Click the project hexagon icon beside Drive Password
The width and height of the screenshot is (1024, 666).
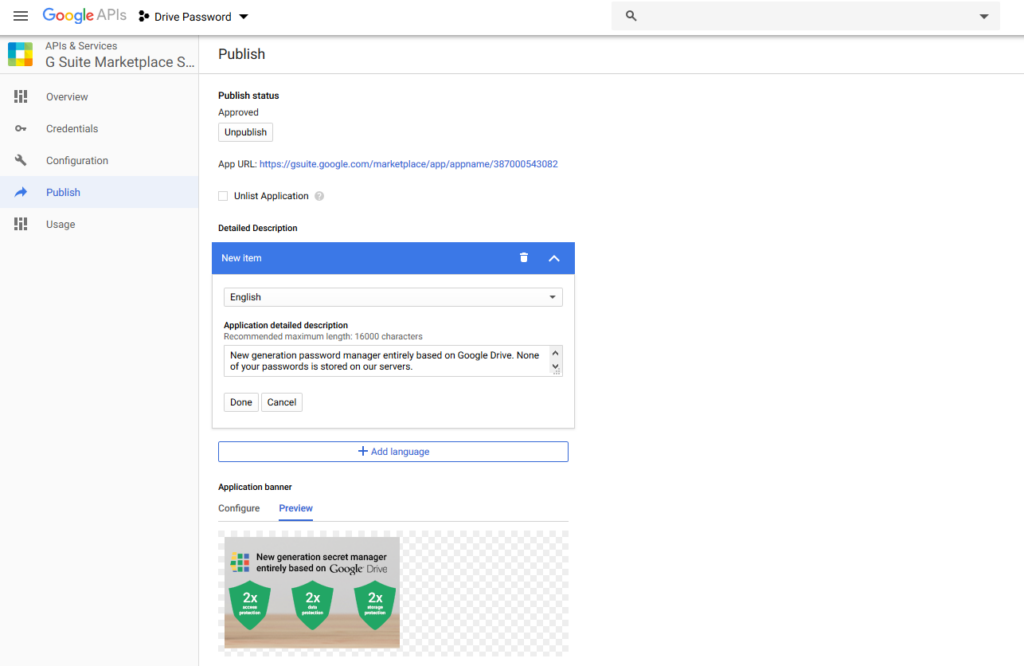144,16
